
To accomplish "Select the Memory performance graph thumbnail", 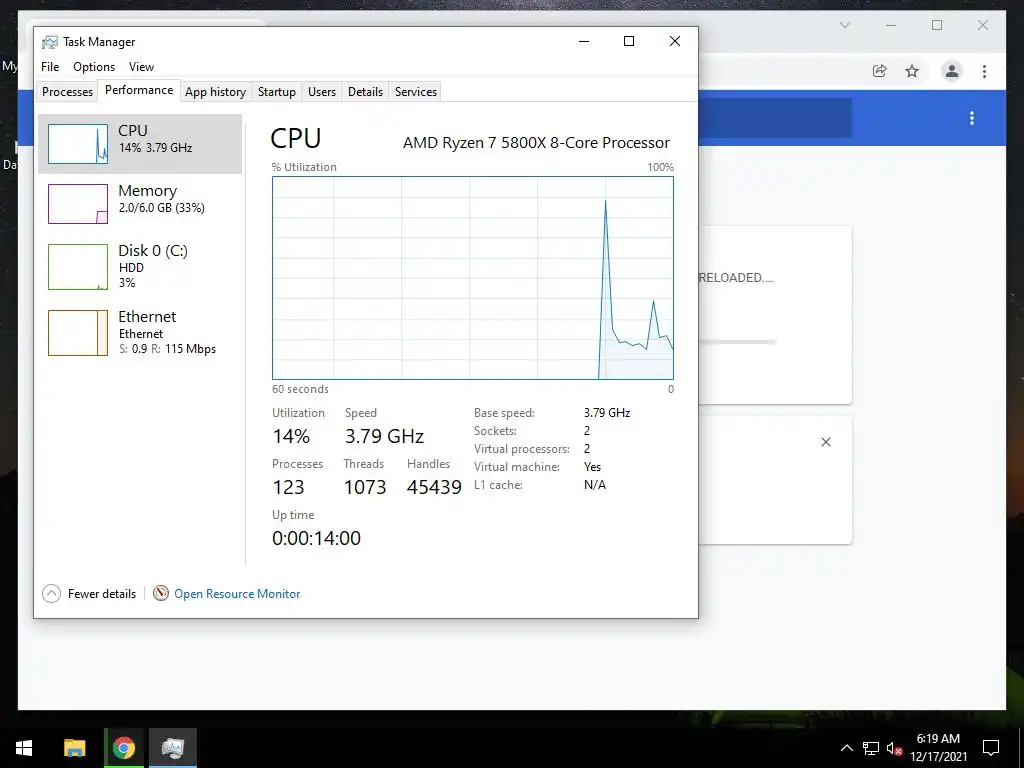I will (78, 204).
